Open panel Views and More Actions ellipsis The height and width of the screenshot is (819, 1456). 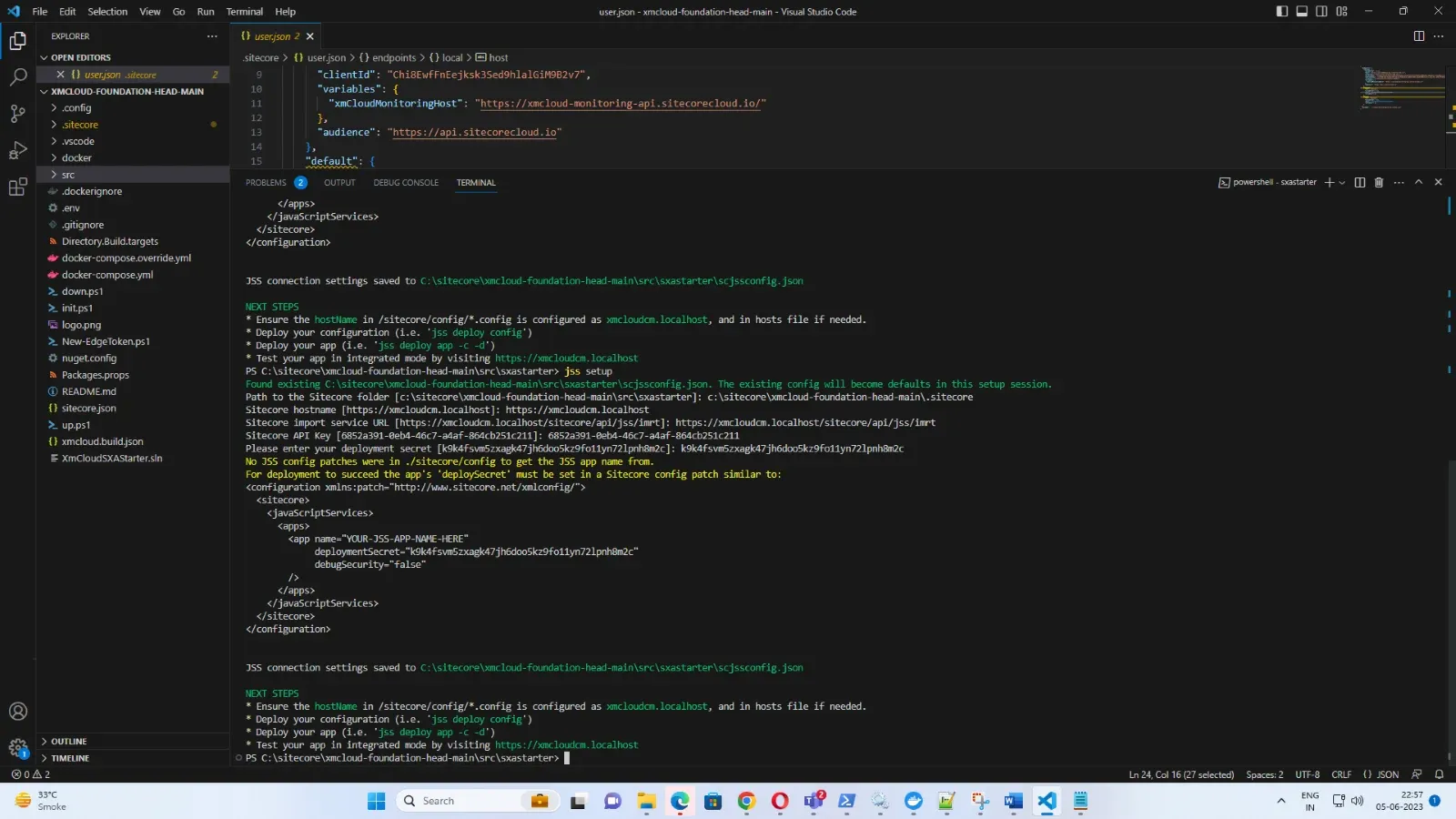pyautogui.click(x=1399, y=182)
